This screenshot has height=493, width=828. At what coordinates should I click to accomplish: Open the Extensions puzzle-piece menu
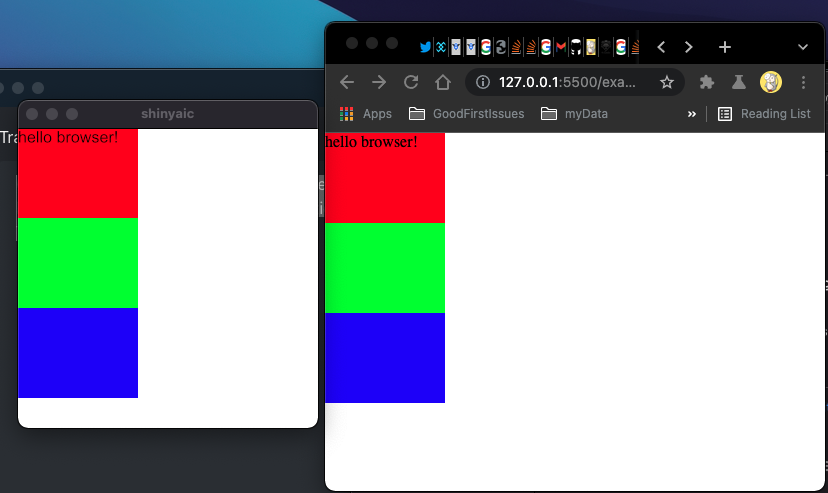pyautogui.click(x=707, y=82)
